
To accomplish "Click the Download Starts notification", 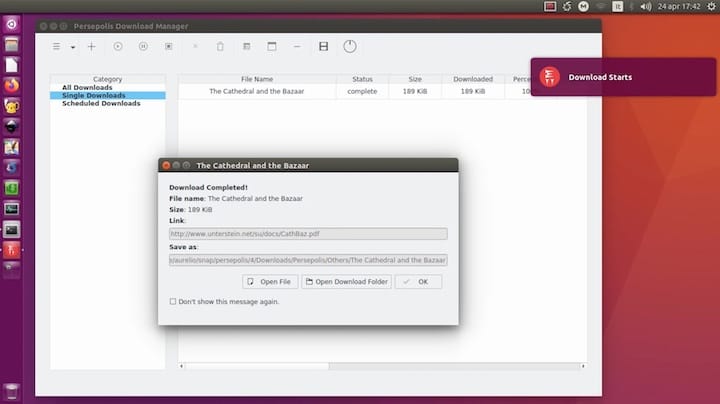I will pos(623,77).
